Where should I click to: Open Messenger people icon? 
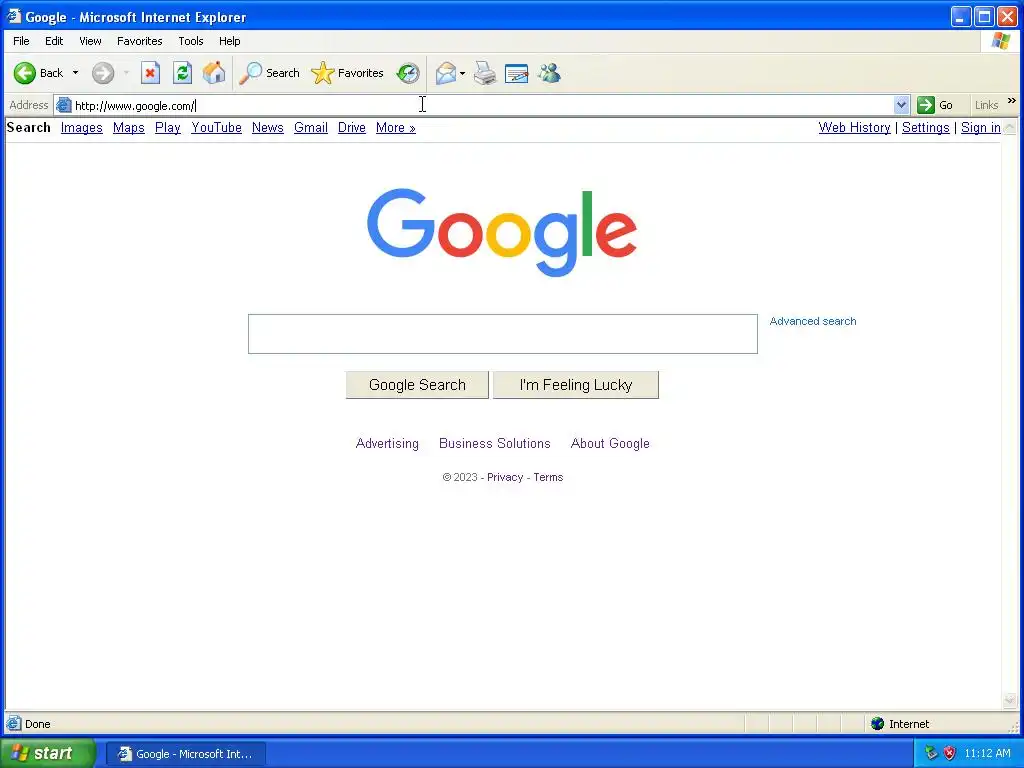pyautogui.click(x=549, y=73)
